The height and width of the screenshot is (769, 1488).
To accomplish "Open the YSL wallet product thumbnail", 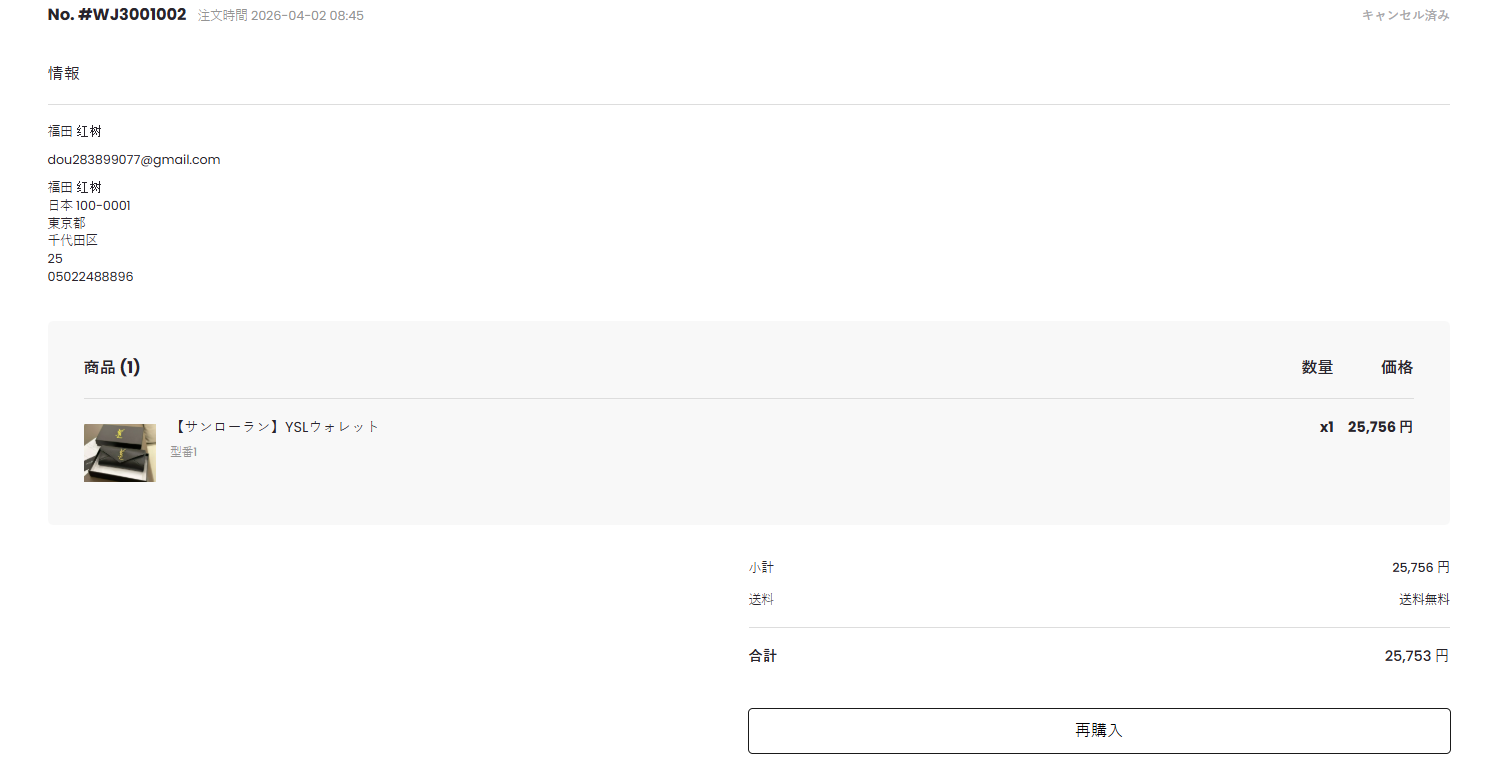I will pyautogui.click(x=119, y=453).
